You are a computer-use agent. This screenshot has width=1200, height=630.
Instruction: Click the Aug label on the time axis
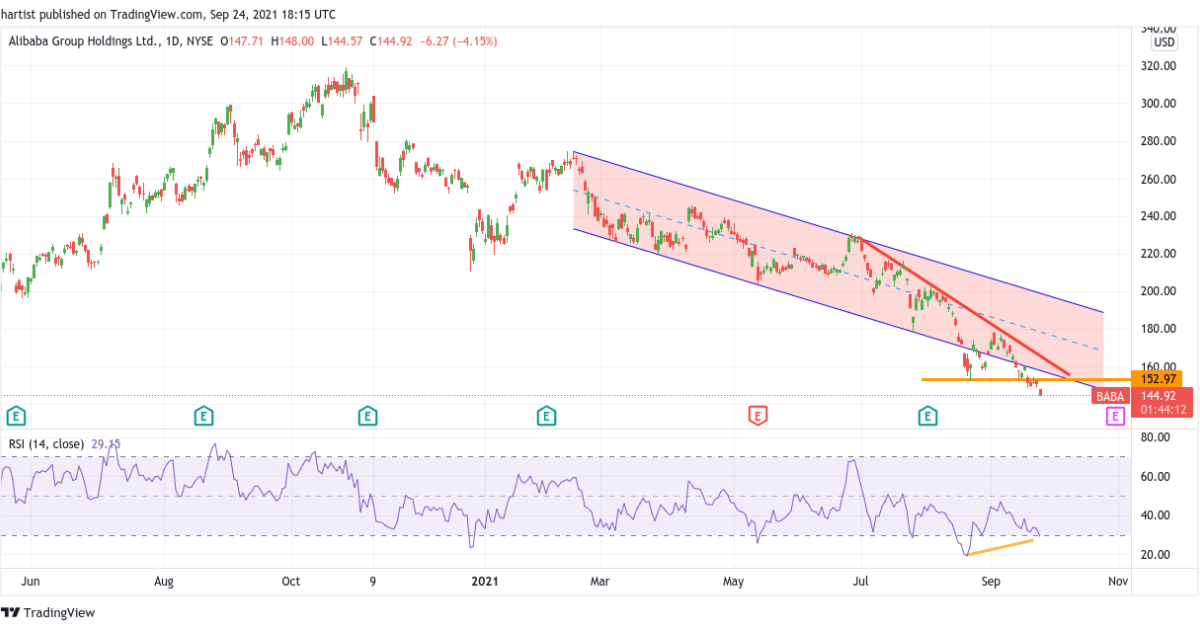[x=165, y=581]
